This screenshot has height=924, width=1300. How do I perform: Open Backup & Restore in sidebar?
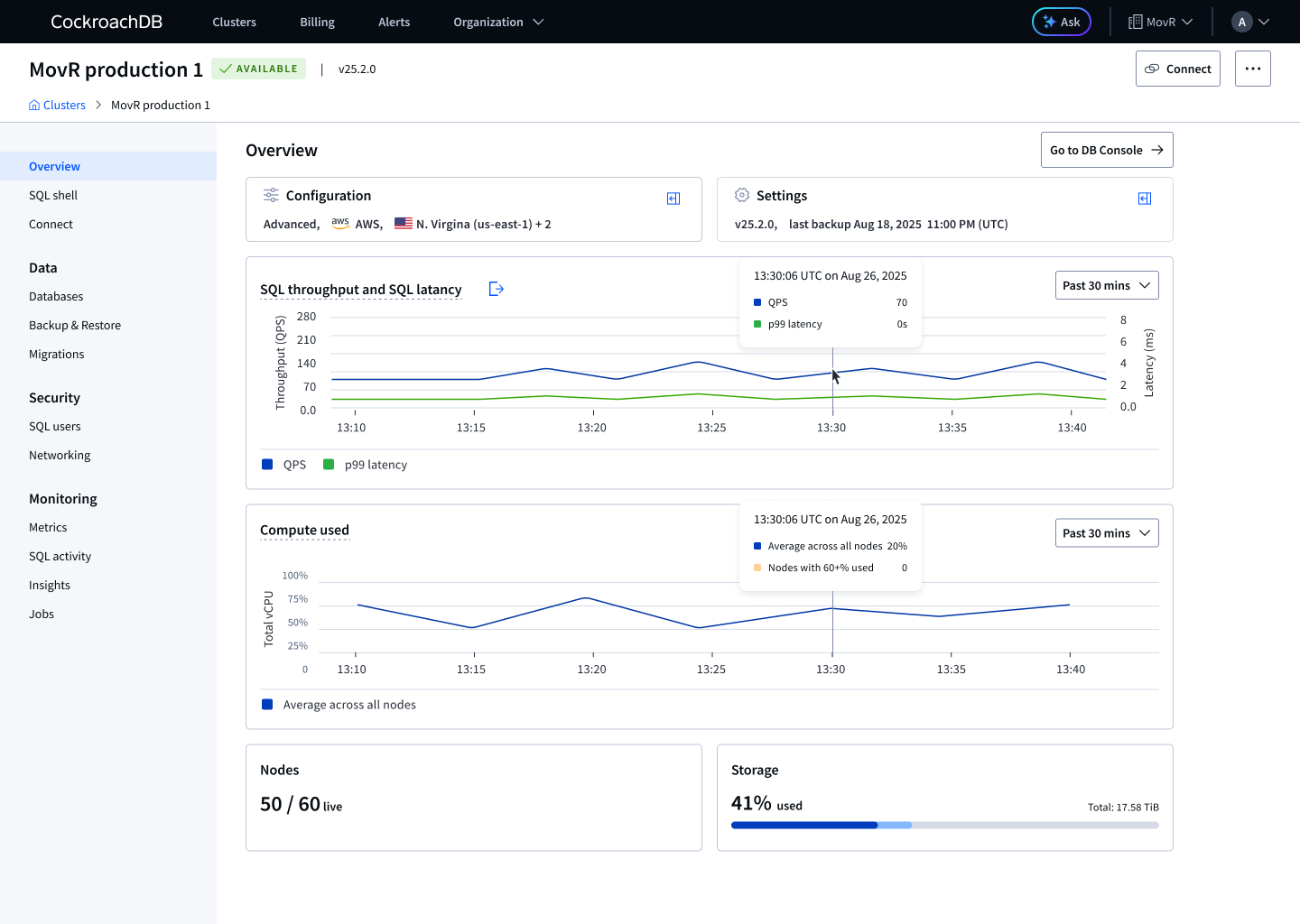108,325
